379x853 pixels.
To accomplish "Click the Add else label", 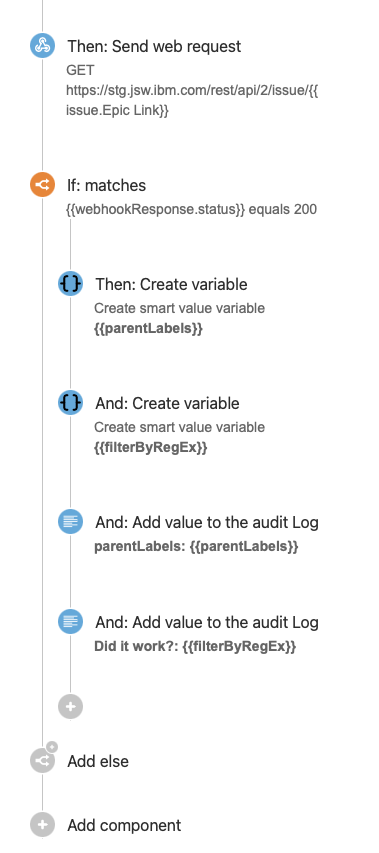I will point(98,761).
